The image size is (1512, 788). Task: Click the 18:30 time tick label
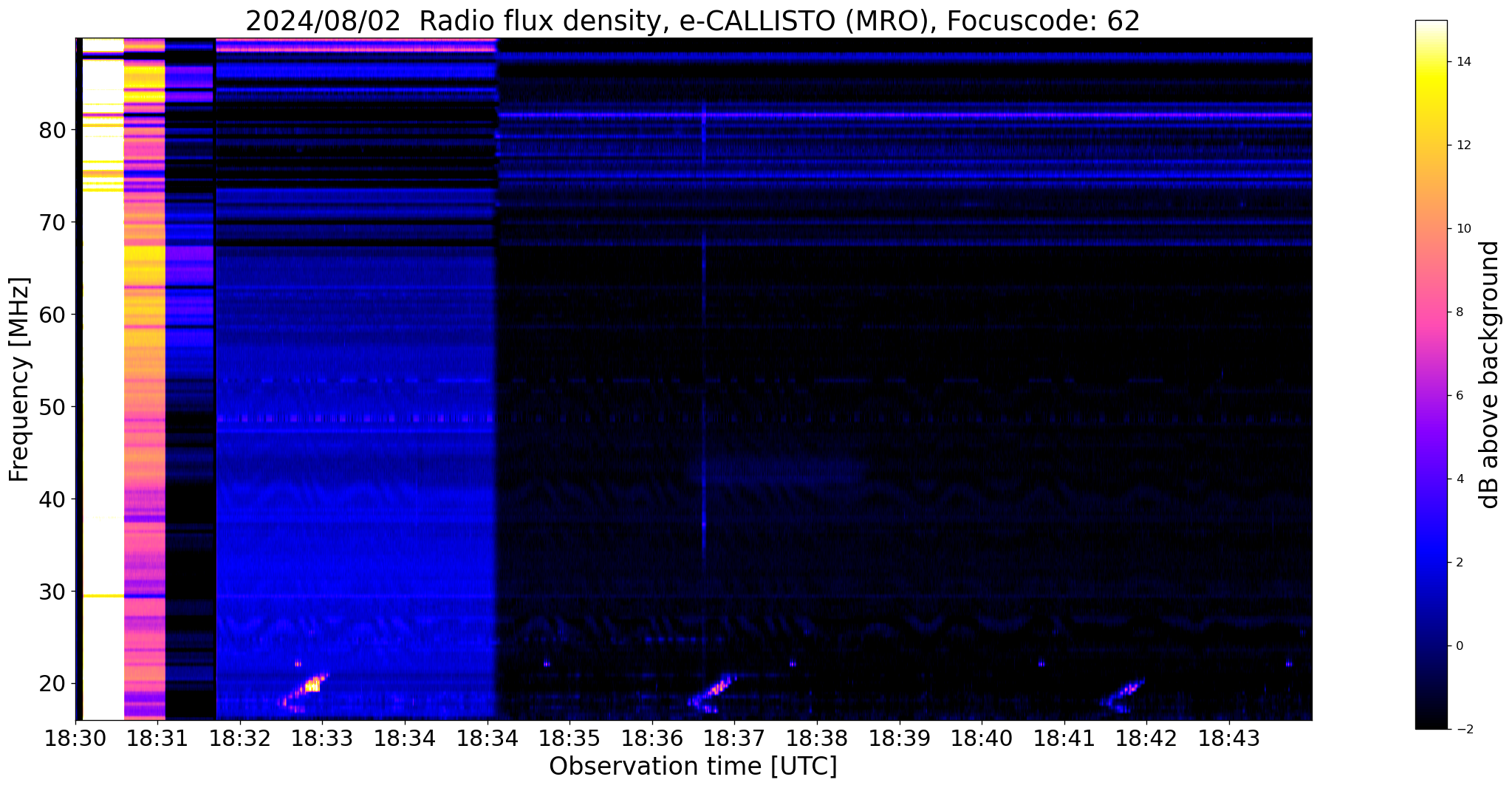tap(75, 739)
